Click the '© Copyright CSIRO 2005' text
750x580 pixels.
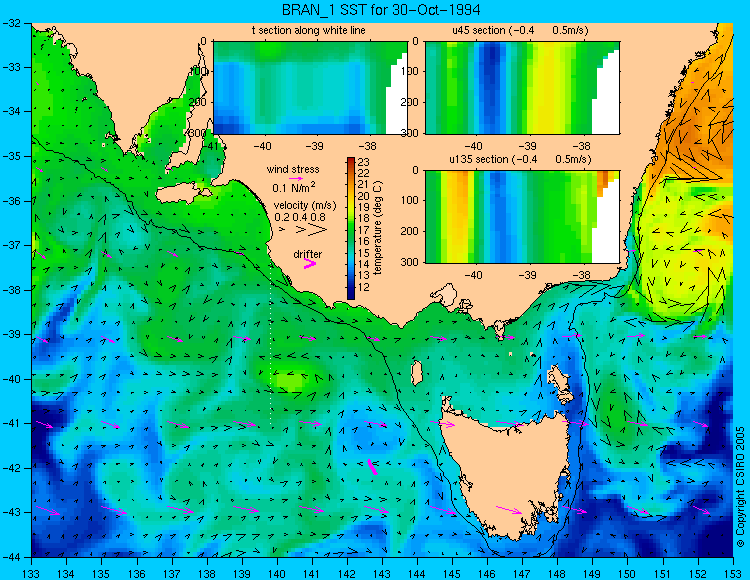point(740,487)
